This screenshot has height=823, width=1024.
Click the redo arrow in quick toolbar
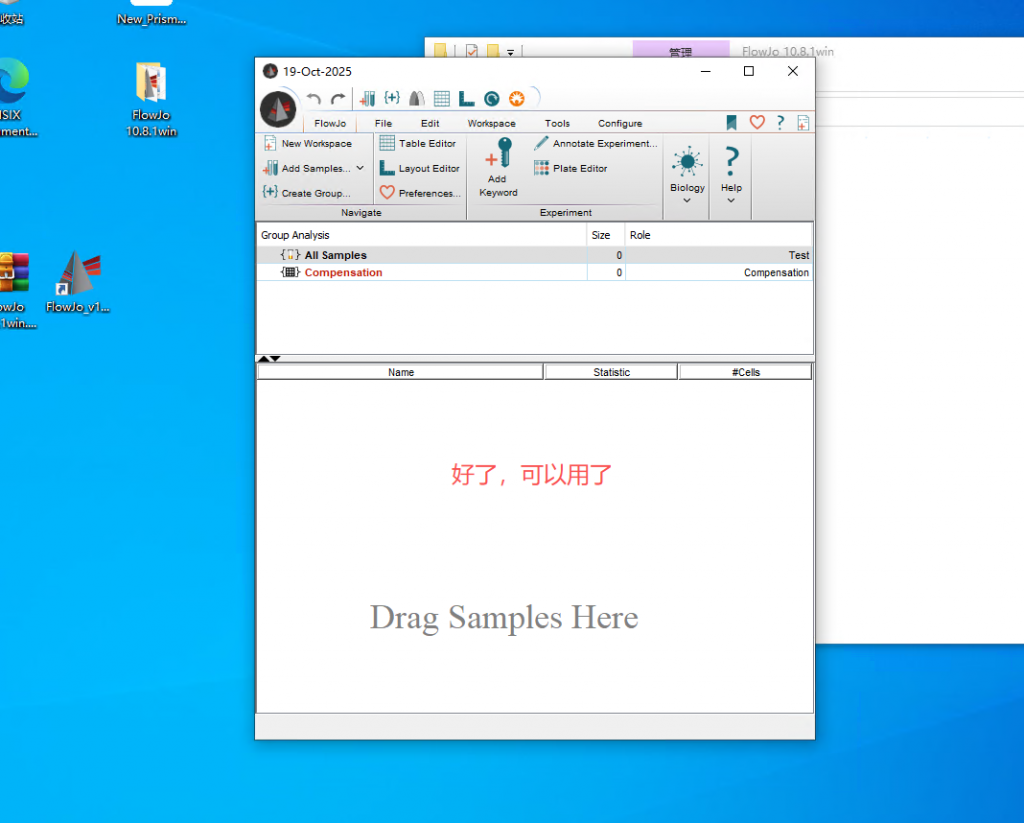338,99
